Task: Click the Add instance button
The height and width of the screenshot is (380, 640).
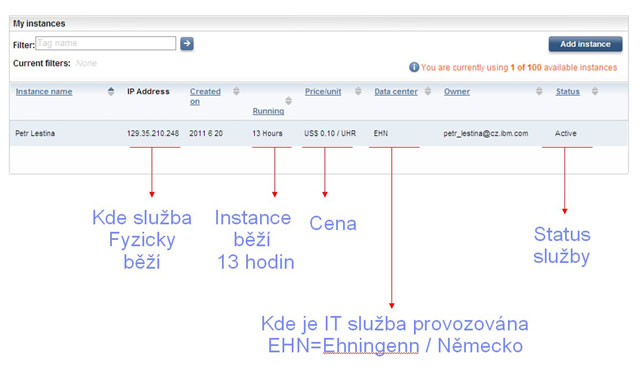Action: point(585,44)
